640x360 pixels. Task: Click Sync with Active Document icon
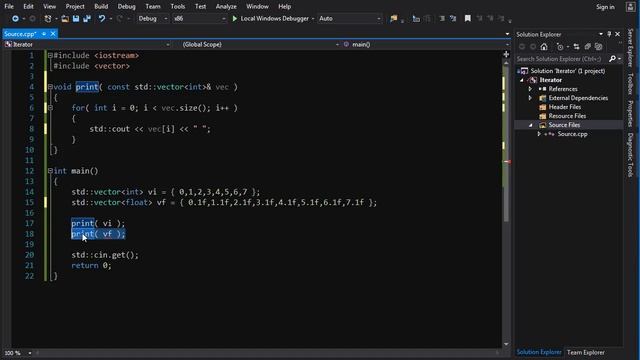[x=576, y=47]
